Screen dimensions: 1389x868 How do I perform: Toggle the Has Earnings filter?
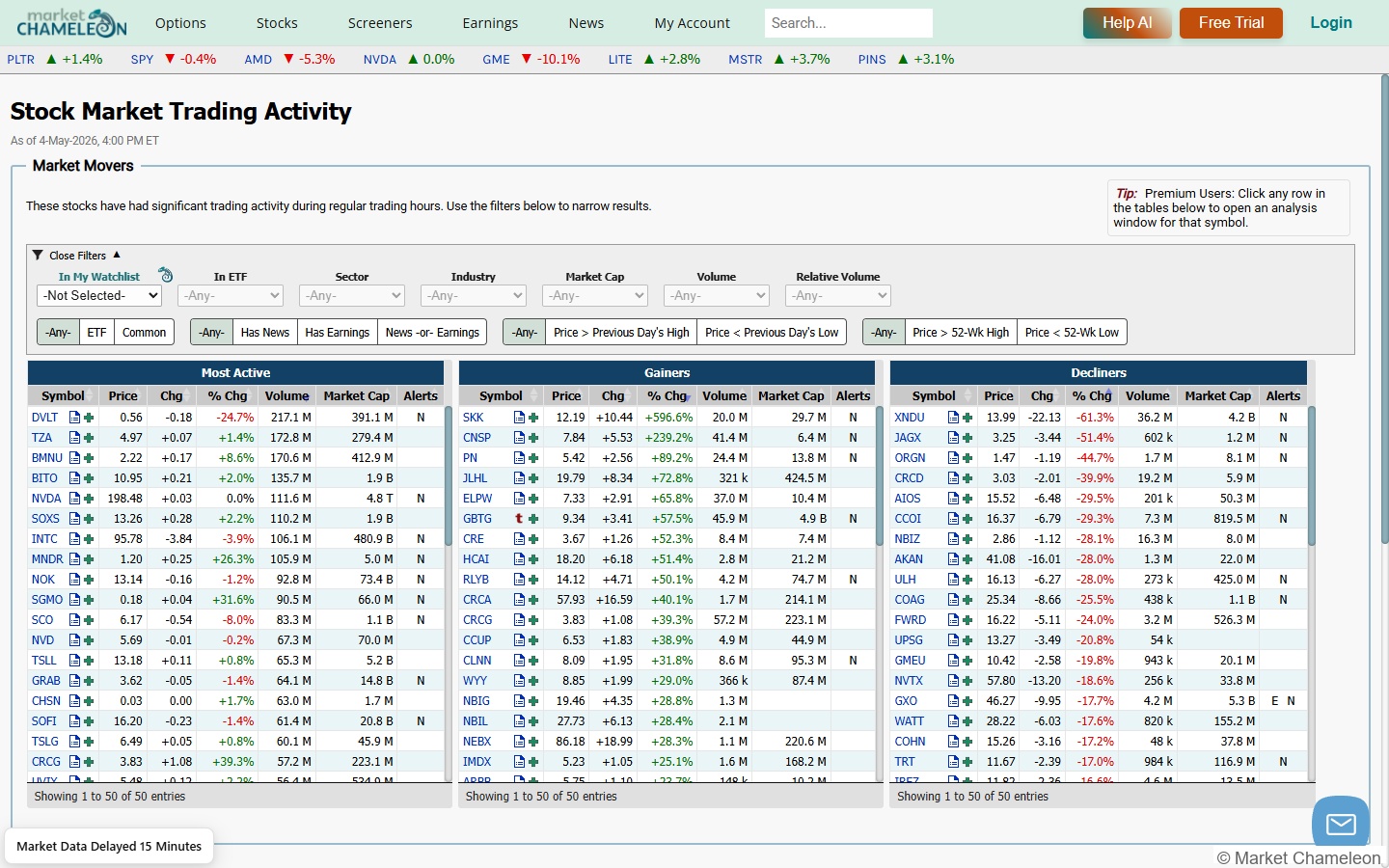(x=338, y=332)
